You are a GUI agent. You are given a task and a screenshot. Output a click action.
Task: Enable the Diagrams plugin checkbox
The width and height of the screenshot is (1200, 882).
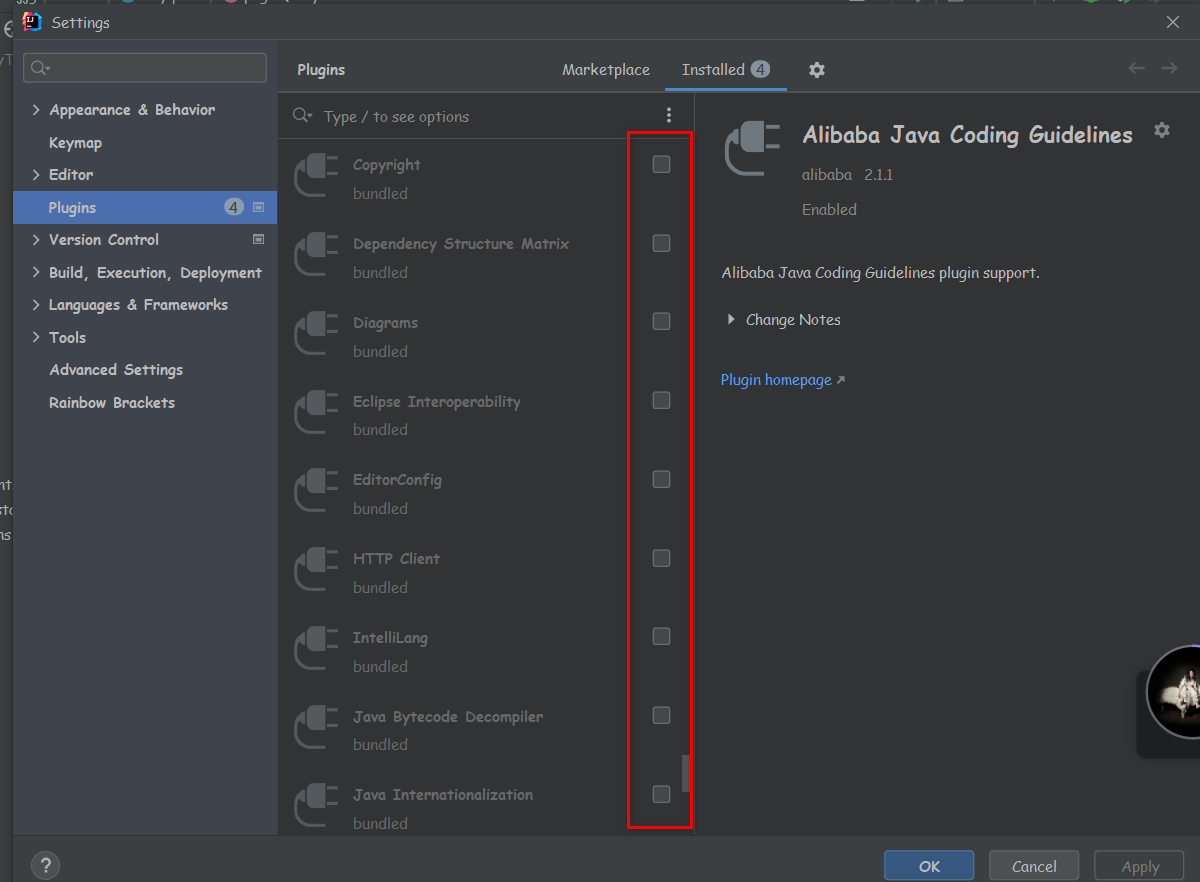[661, 321]
